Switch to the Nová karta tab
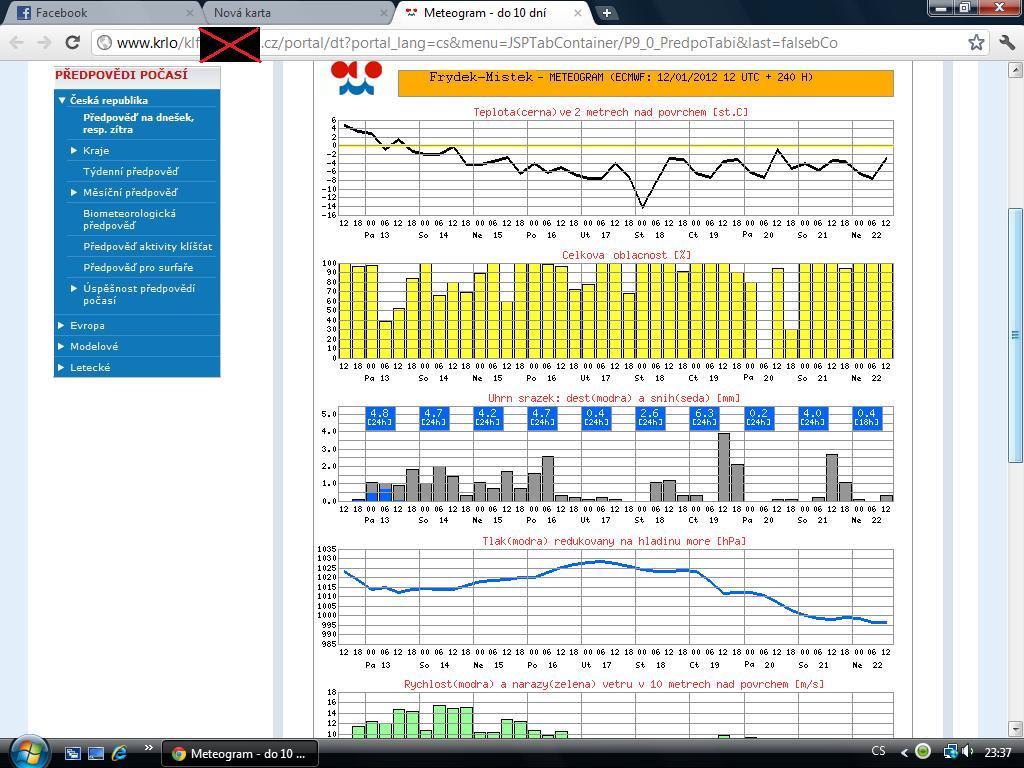 [290, 13]
